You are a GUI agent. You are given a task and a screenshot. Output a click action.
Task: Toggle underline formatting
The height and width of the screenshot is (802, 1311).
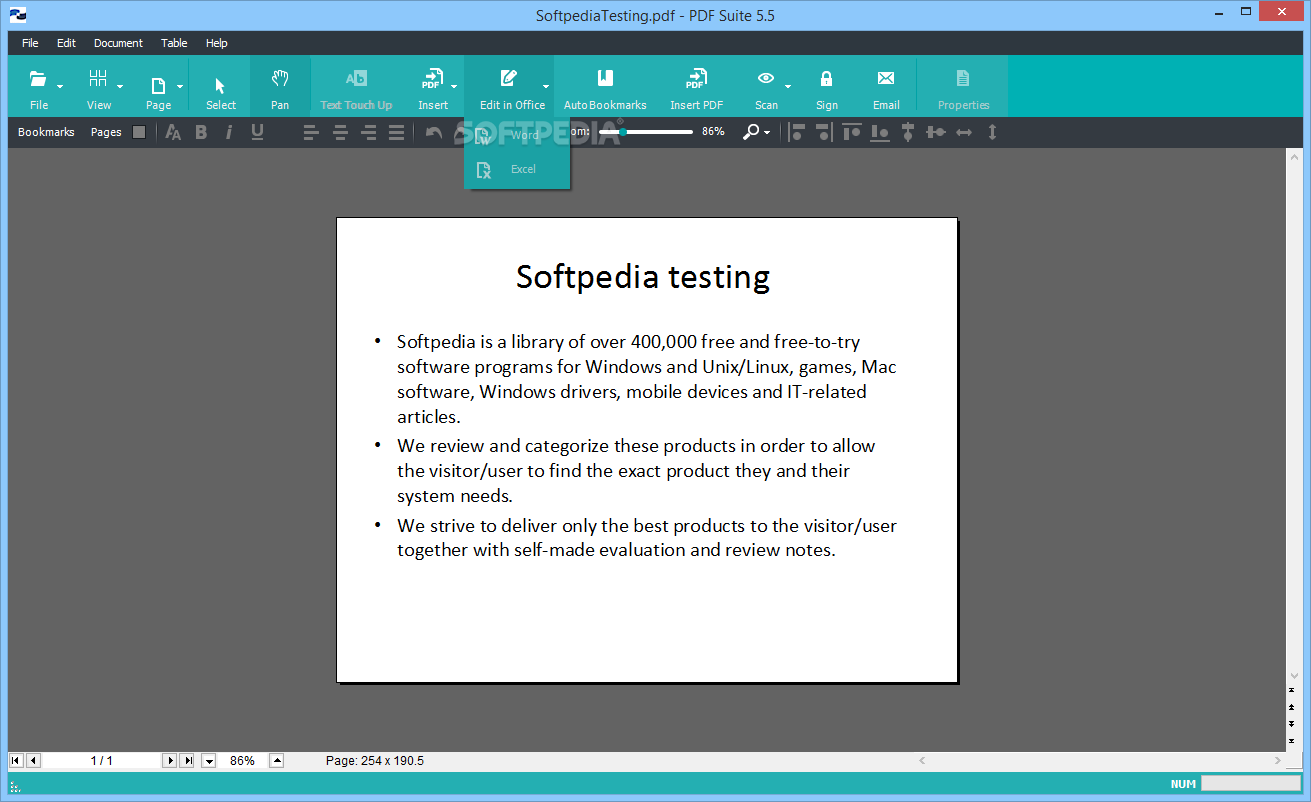(257, 132)
